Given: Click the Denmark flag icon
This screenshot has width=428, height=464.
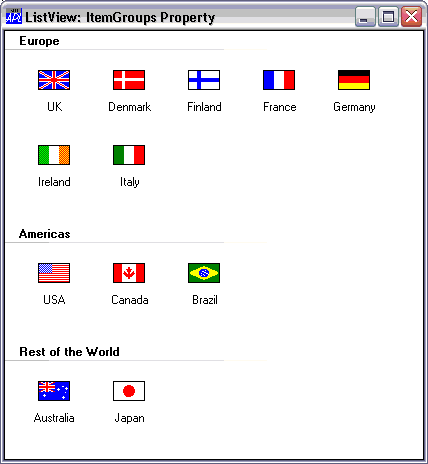Looking at the screenshot, I should pyautogui.click(x=129, y=80).
